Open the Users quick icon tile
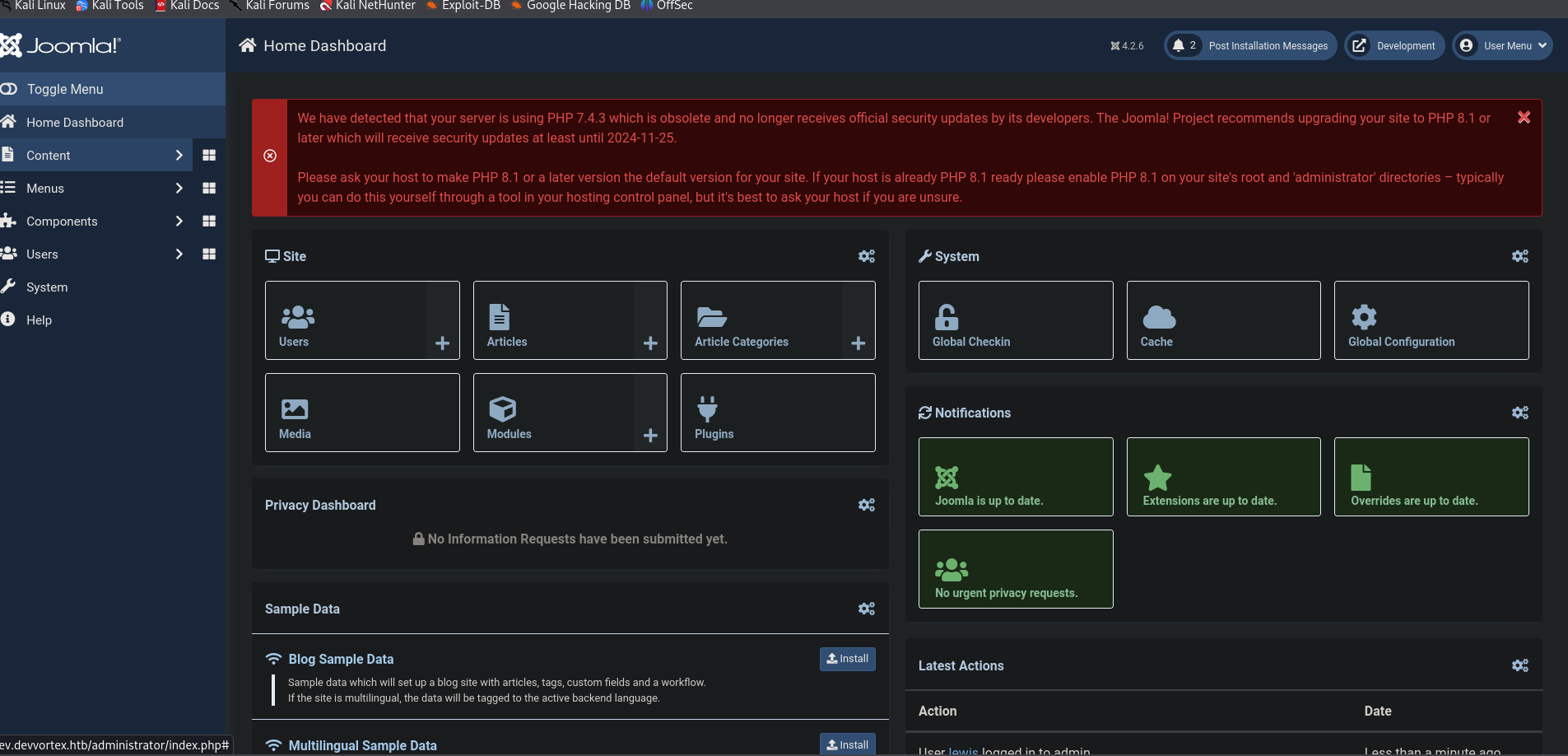 click(x=346, y=320)
